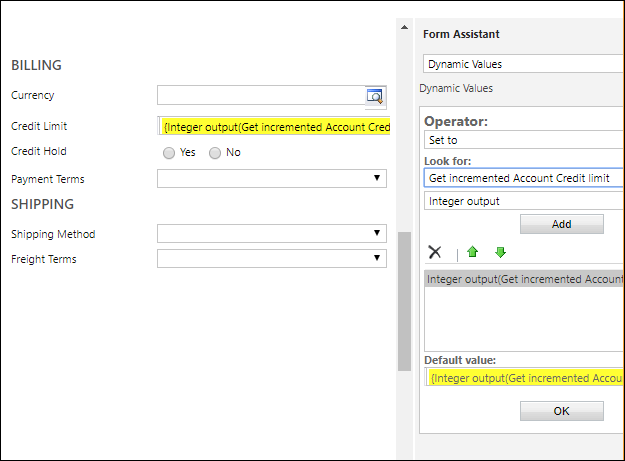Viewport: 625px width, 461px height.
Task: Move the dynamic value down with green arrow
Action: [x=500, y=252]
